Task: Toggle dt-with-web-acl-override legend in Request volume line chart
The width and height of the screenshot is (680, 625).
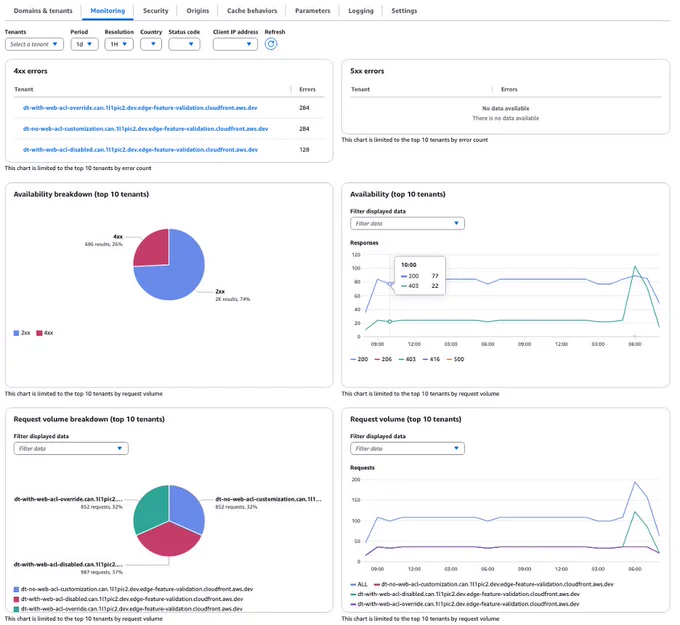Action: (465, 604)
